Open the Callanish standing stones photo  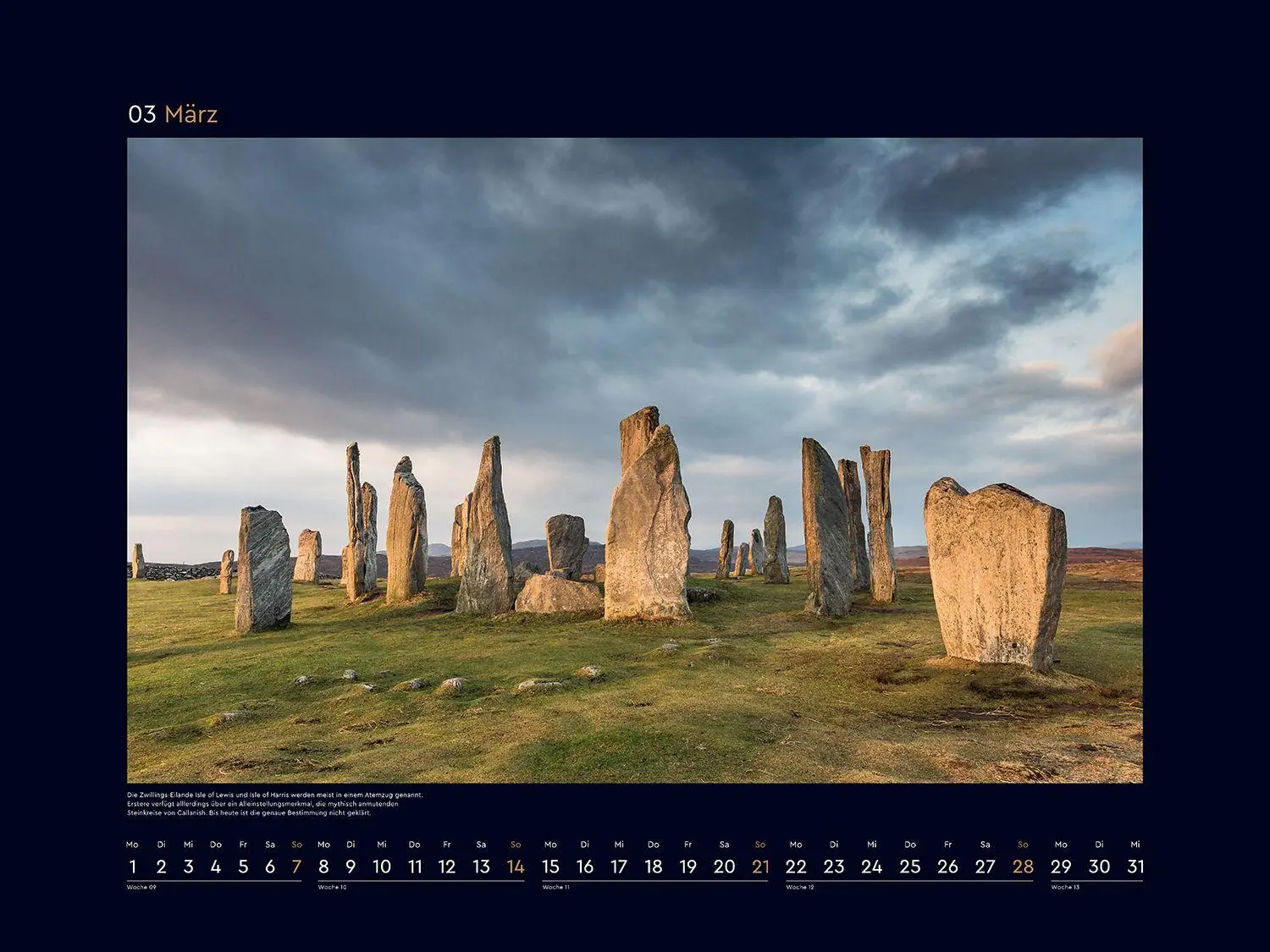coord(635,460)
